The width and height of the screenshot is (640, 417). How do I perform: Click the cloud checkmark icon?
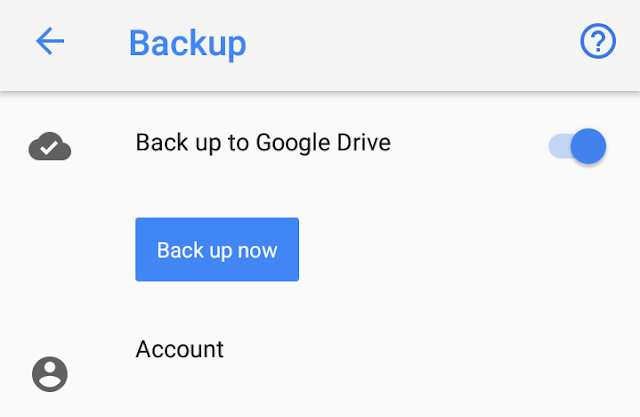[x=50, y=146]
